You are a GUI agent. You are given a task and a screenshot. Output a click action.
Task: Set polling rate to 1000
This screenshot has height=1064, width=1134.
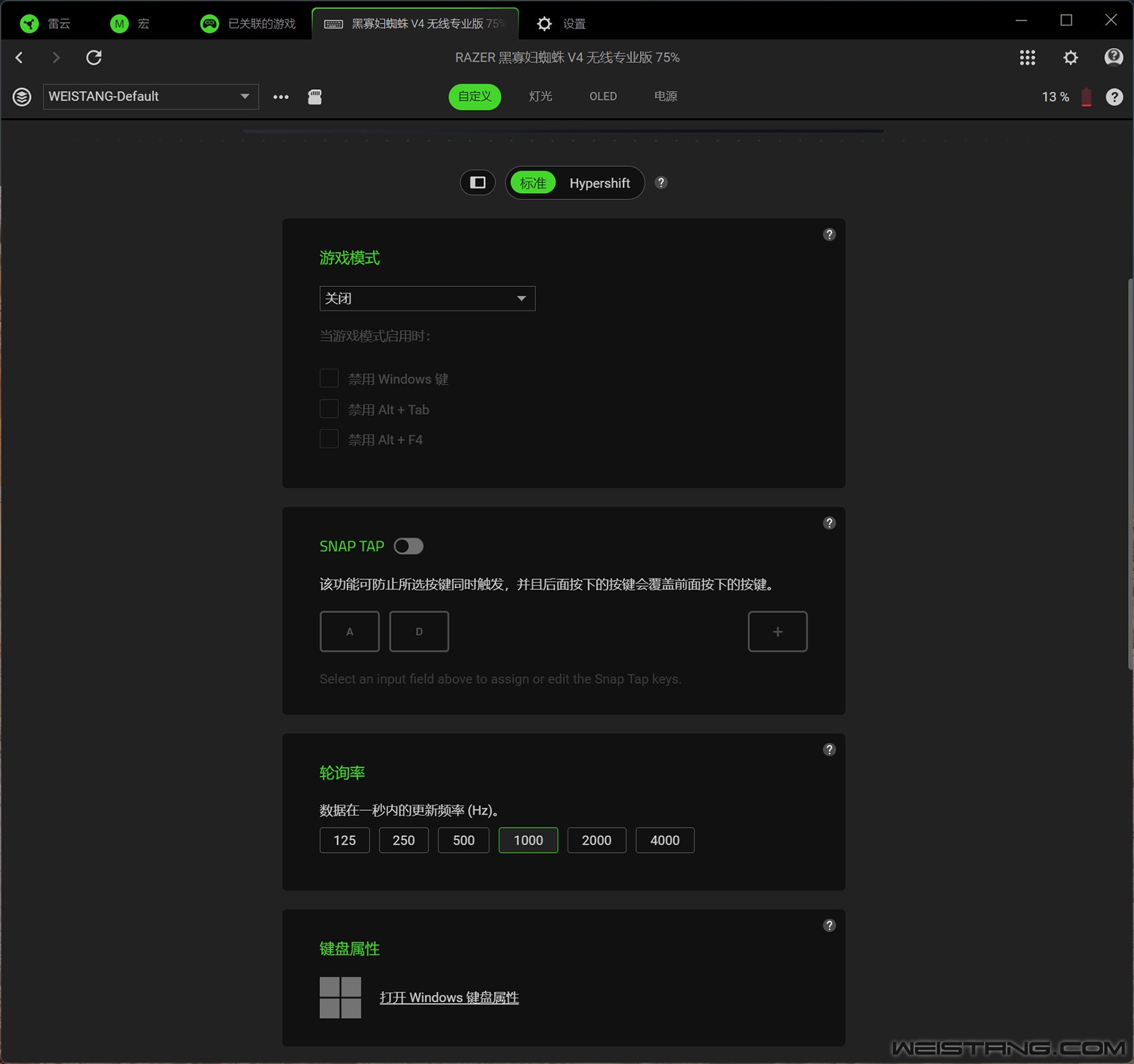click(529, 840)
